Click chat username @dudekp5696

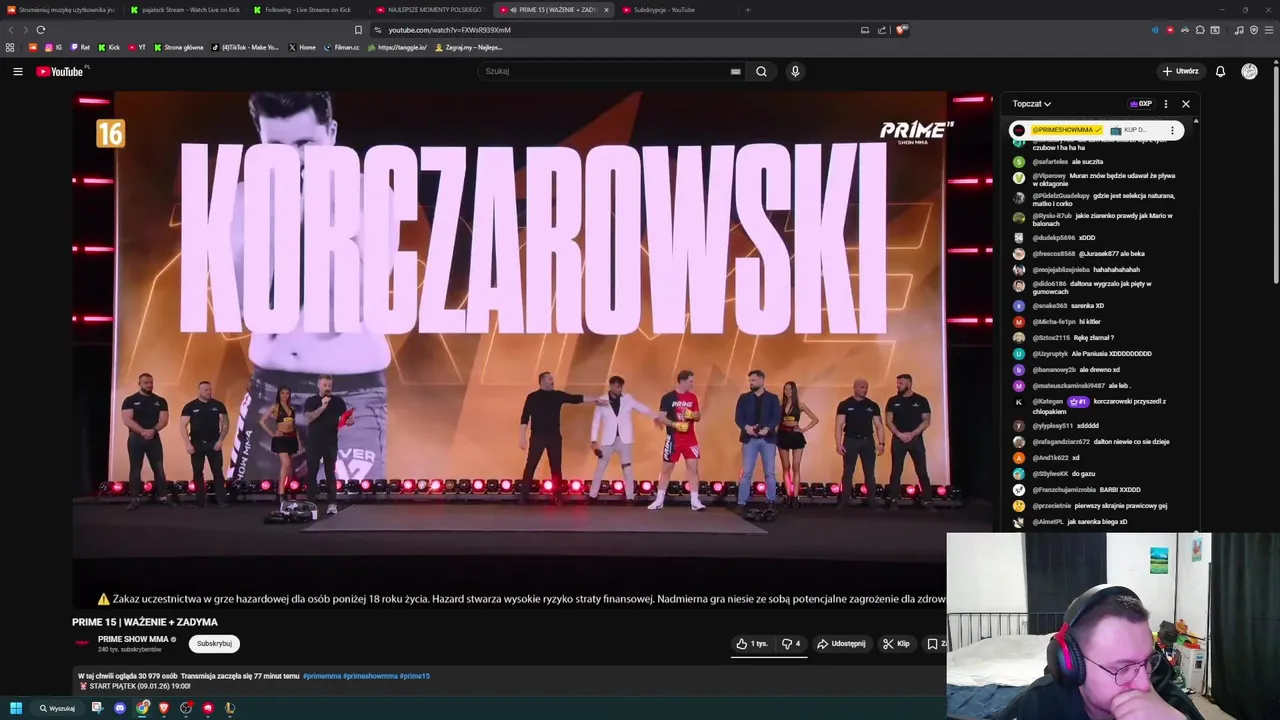coord(1054,238)
